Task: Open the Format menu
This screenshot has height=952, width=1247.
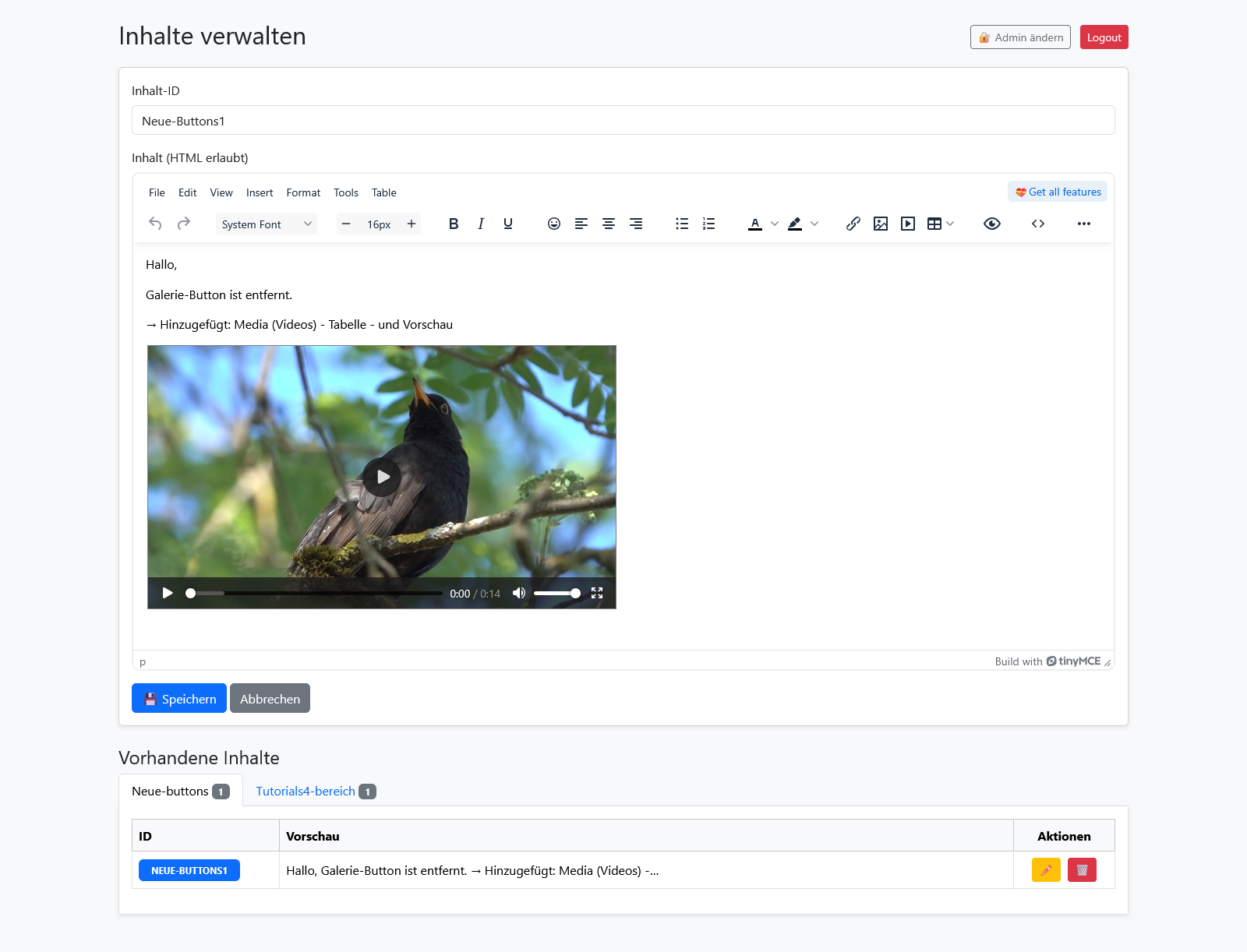Action: 303,192
